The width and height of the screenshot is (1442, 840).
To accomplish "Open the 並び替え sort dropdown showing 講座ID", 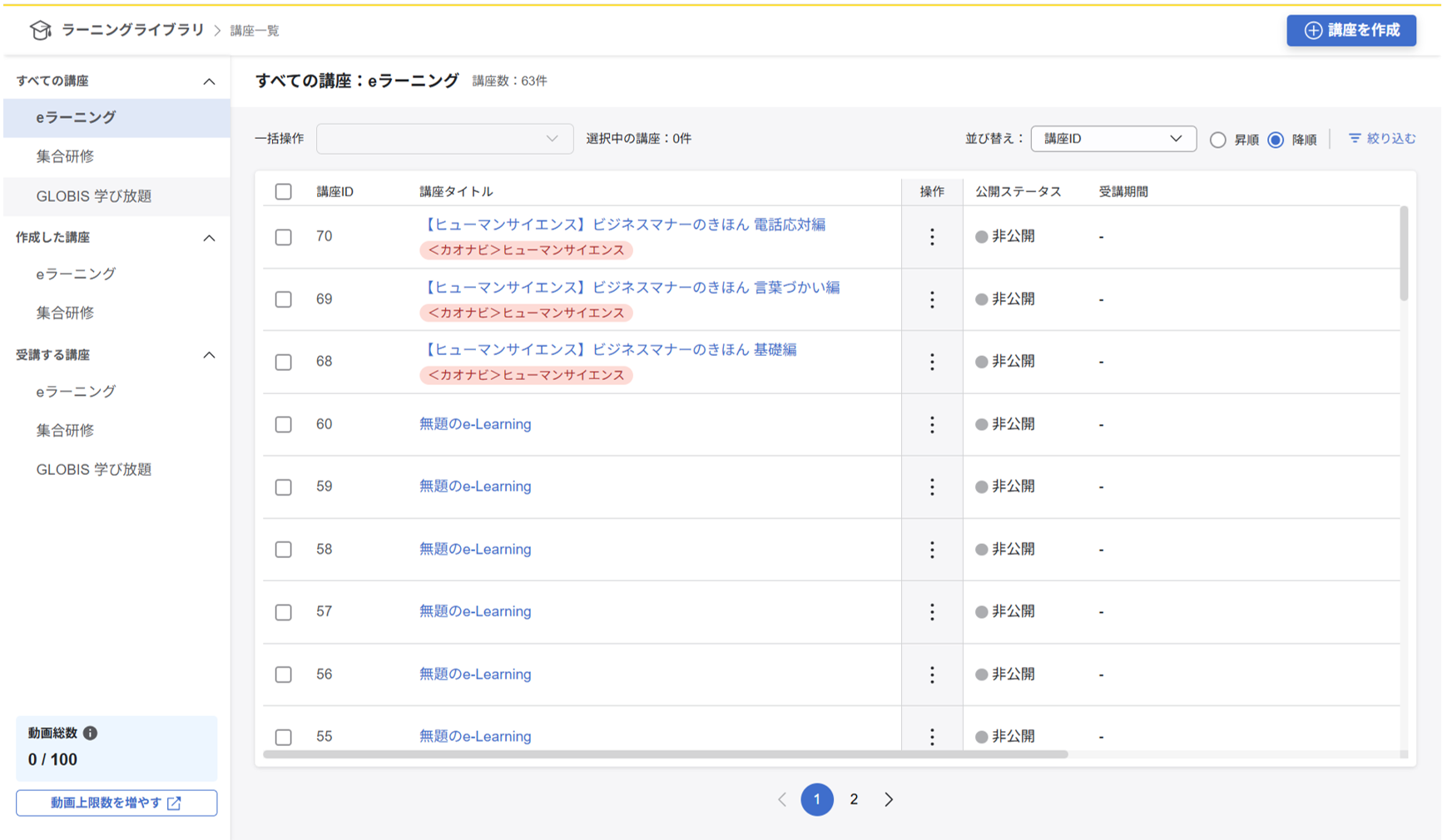I will tap(1113, 139).
